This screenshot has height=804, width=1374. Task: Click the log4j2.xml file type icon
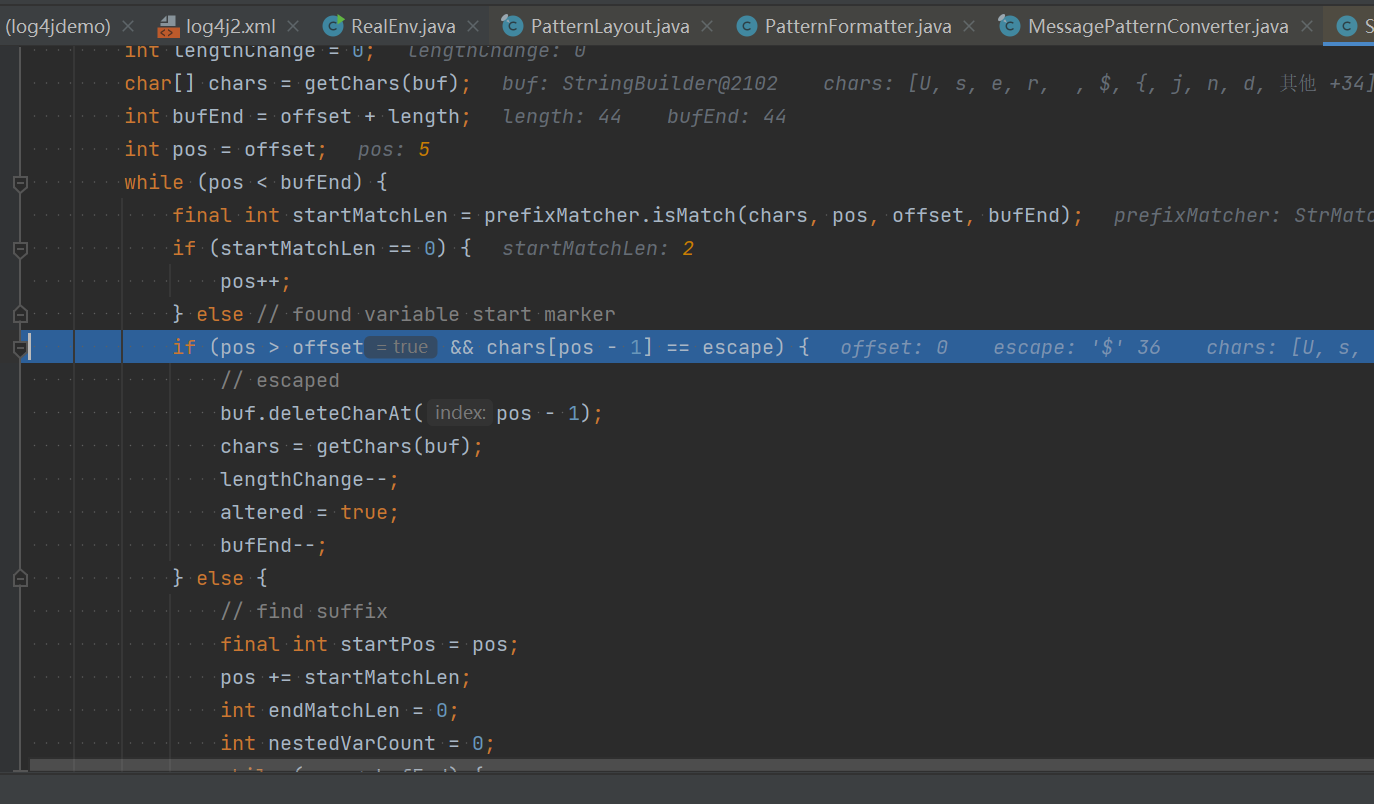coord(168,26)
